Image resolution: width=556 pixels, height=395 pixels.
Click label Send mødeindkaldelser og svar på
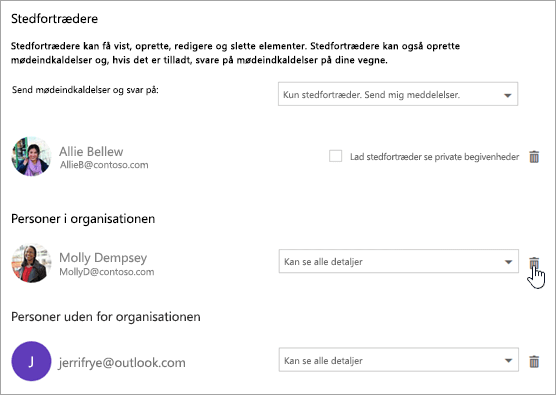click(x=85, y=90)
